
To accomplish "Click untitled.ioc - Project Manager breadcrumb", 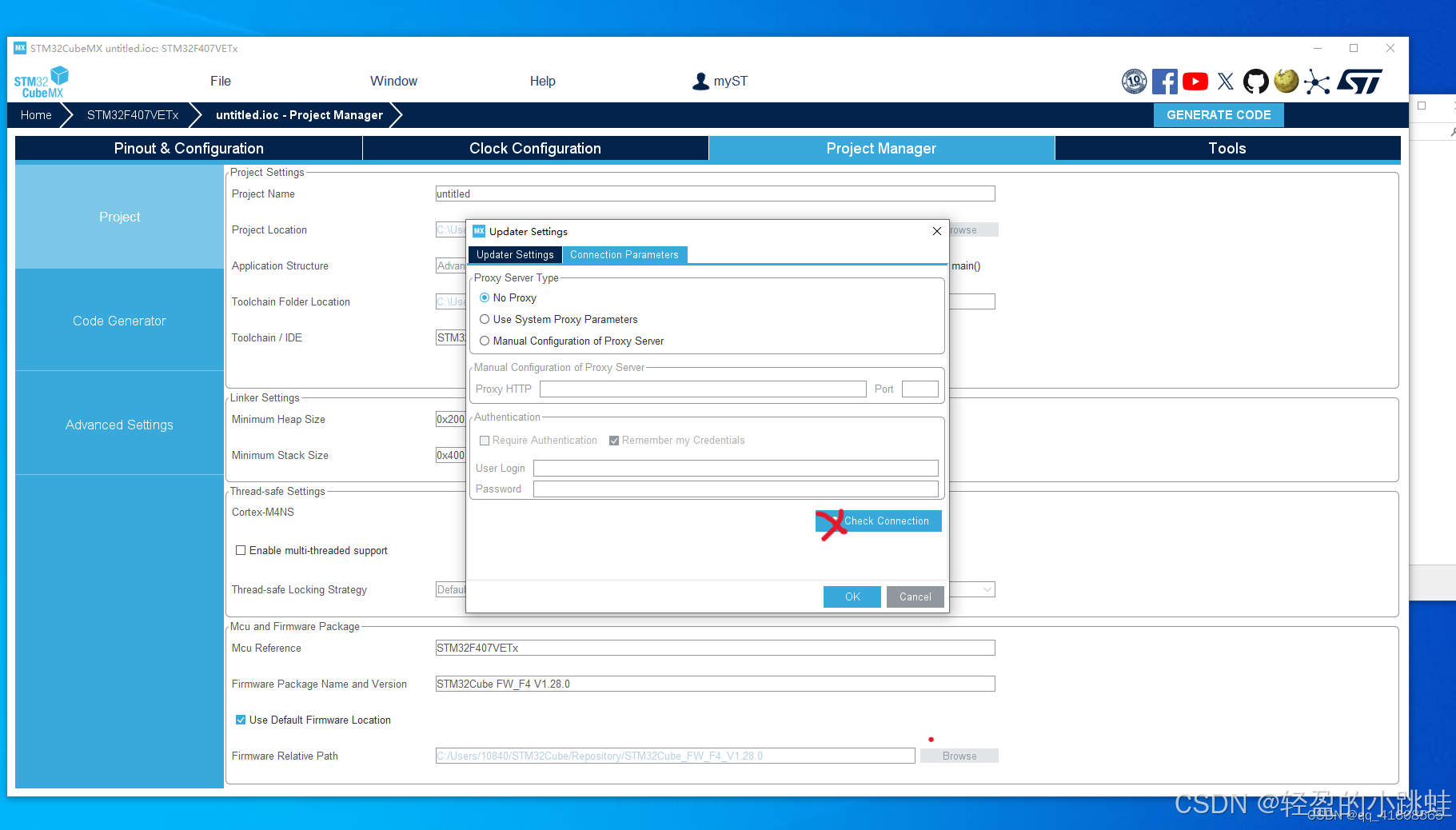I will 299,115.
